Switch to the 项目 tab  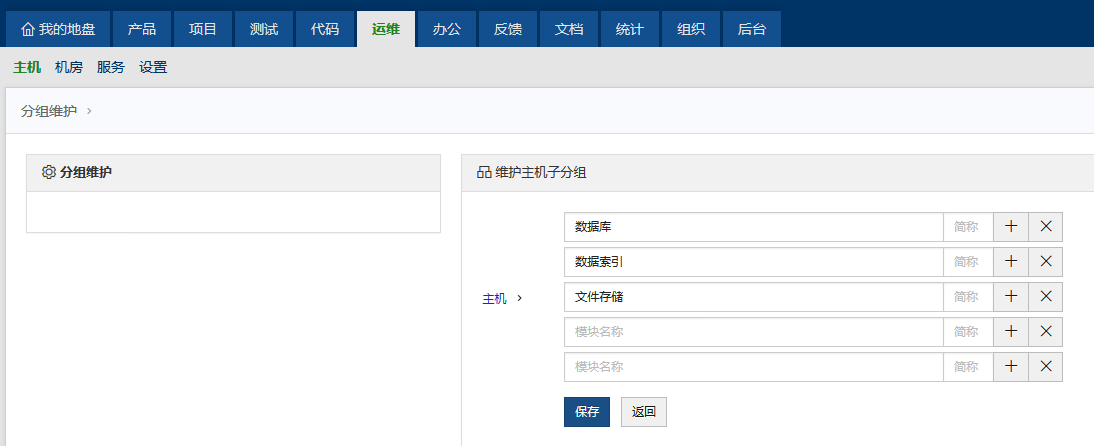tap(203, 29)
